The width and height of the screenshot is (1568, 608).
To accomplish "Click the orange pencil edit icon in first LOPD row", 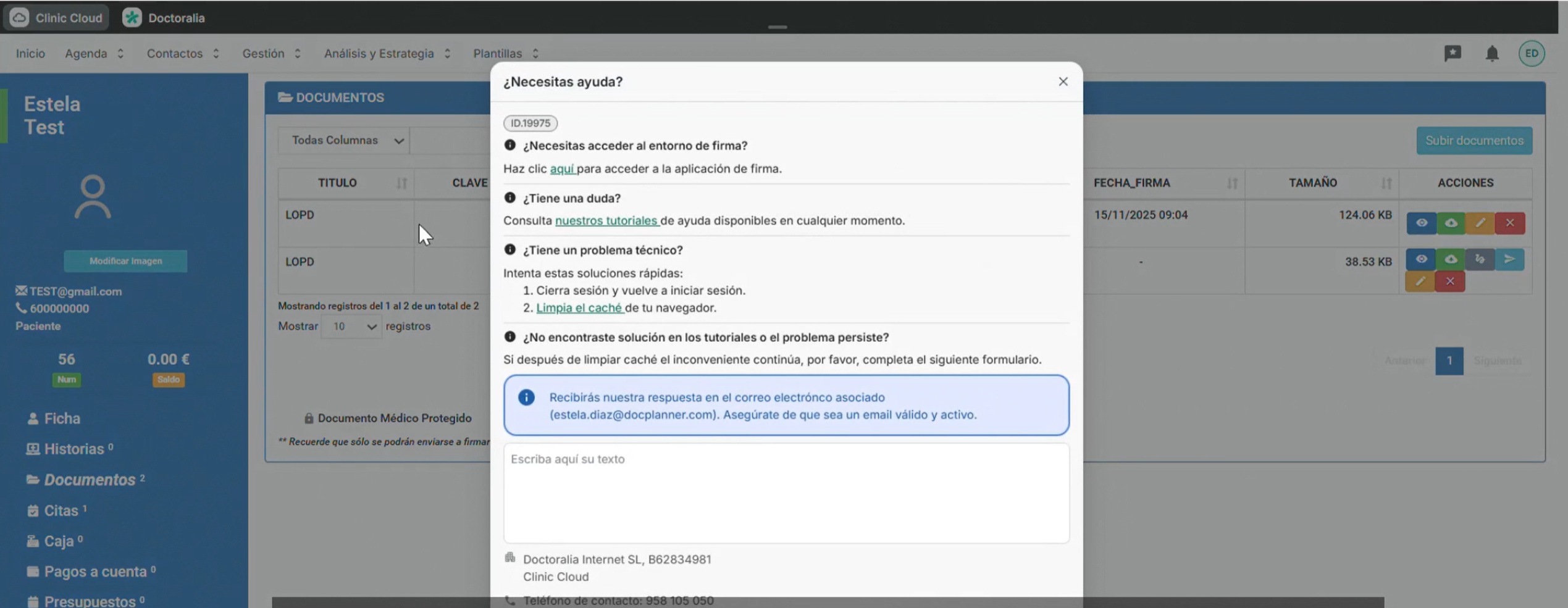I will (1480, 223).
